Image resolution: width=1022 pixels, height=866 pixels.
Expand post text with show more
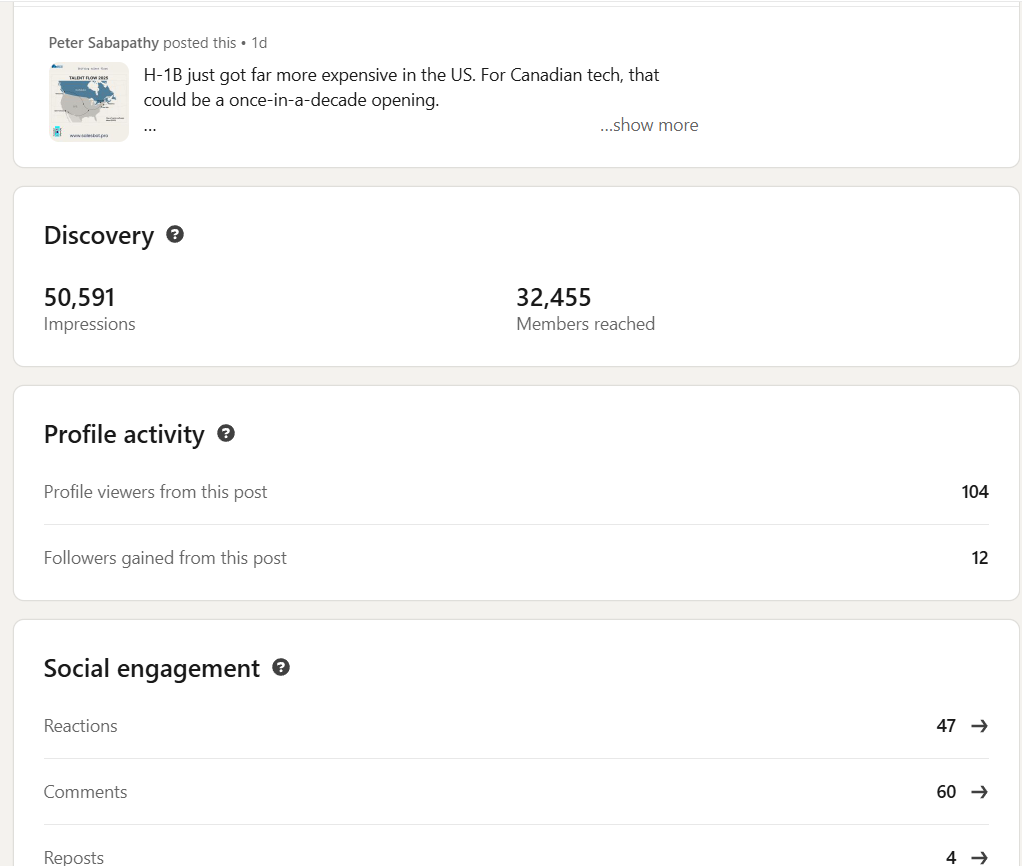coord(649,125)
